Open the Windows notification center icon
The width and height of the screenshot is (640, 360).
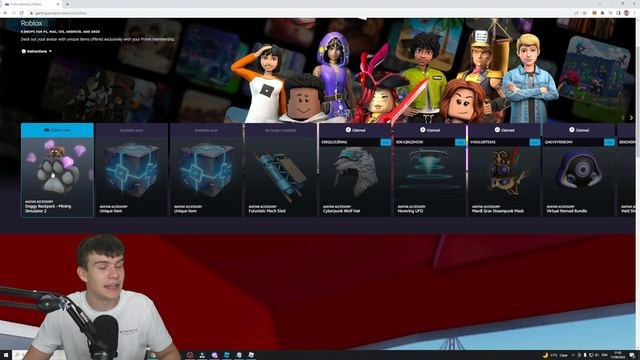point(632,355)
